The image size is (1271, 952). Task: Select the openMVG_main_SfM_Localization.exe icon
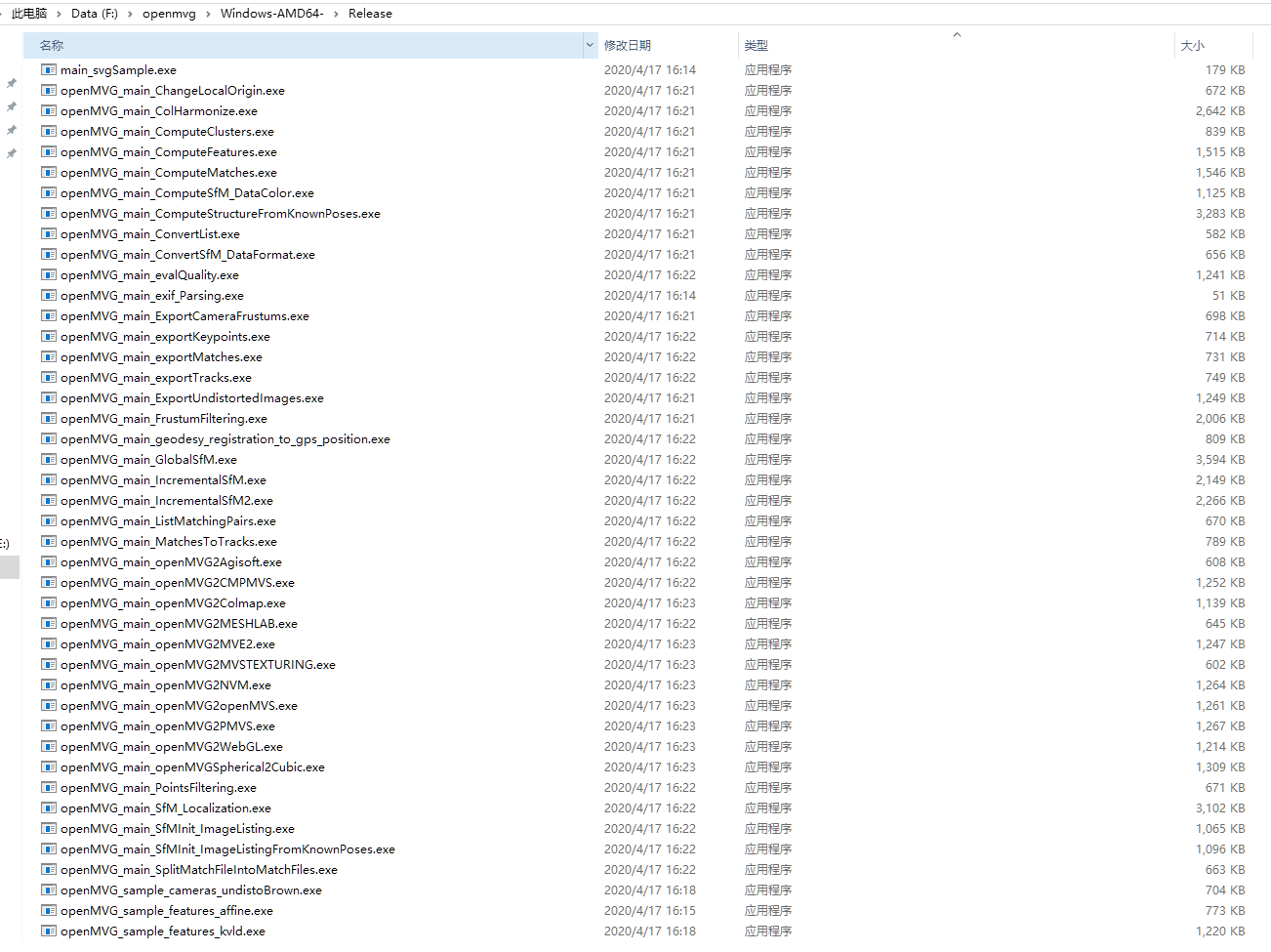[x=48, y=807]
